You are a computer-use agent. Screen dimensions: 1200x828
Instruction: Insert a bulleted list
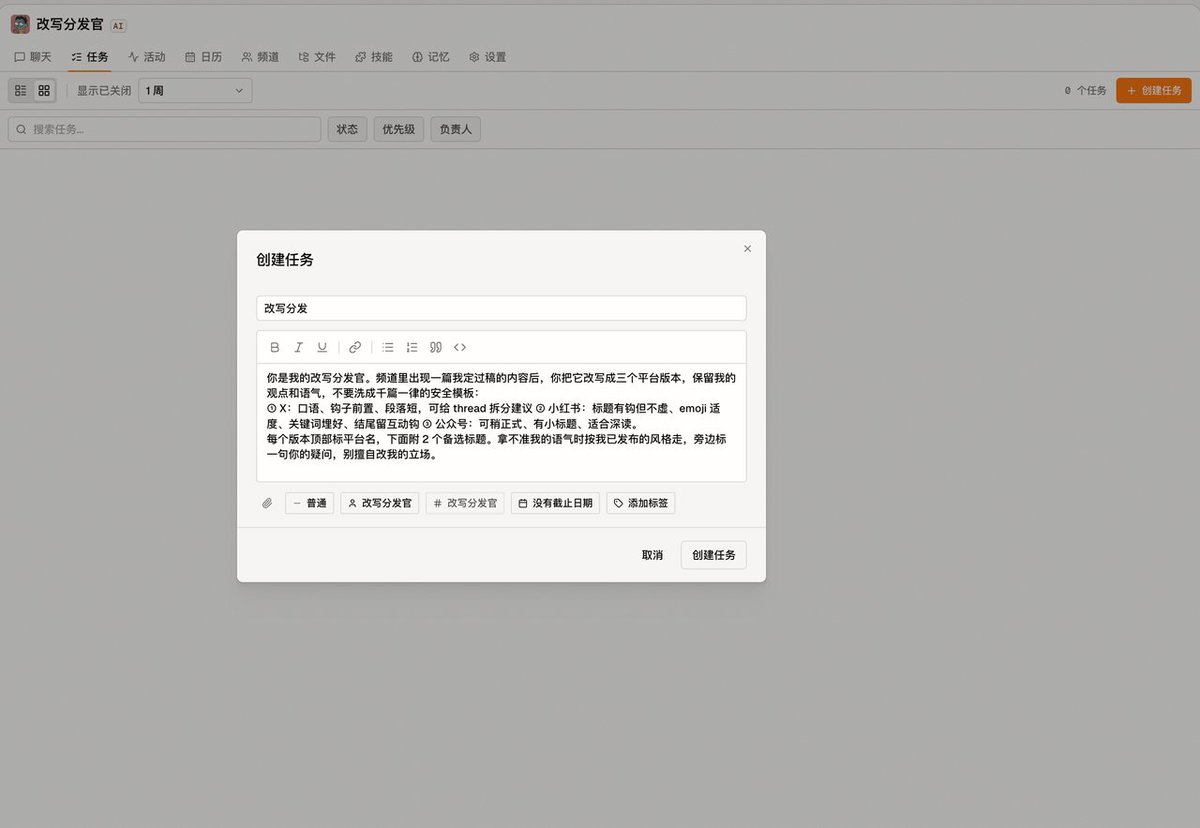(x=388, y=348)
